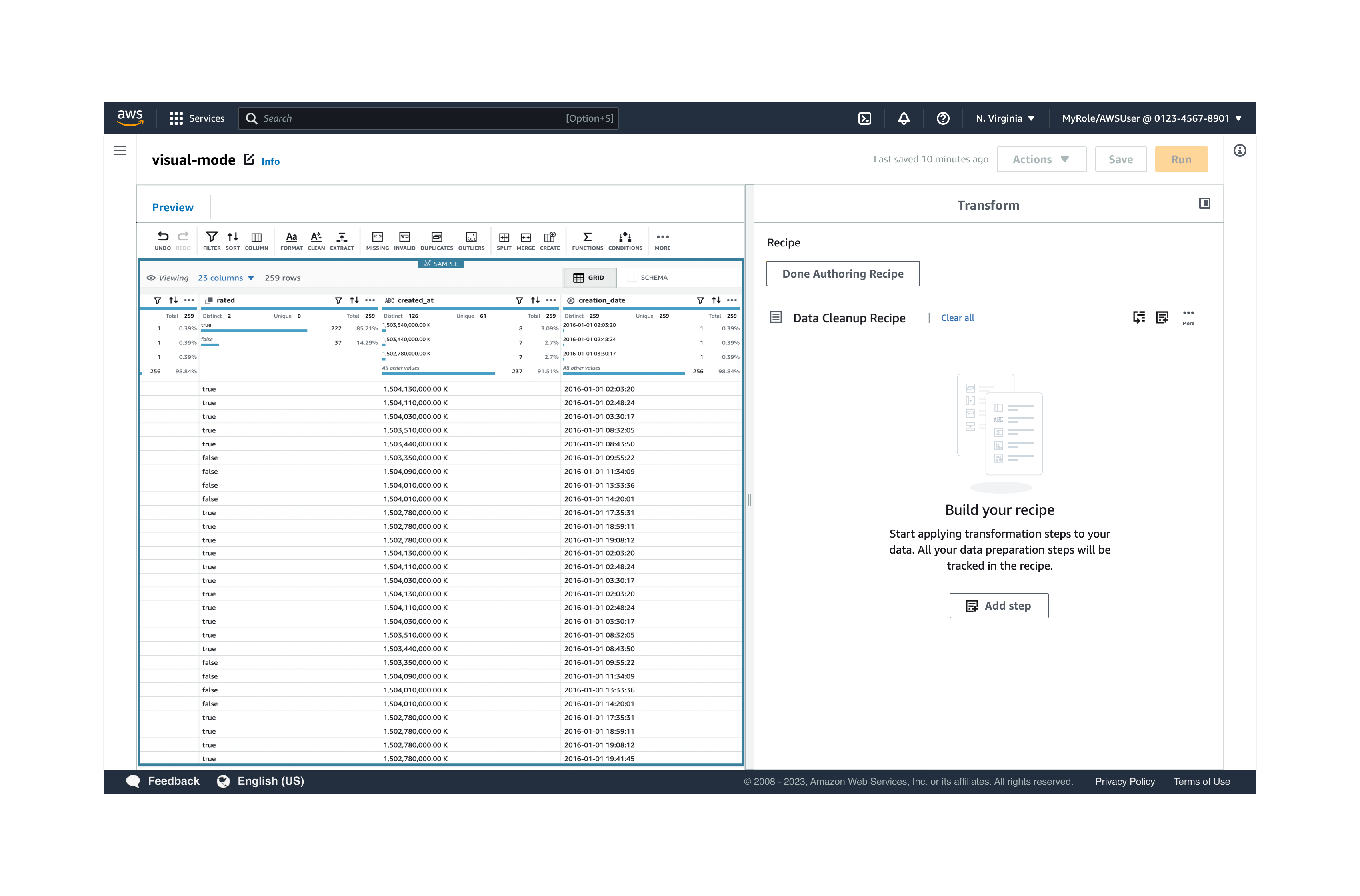
Task: Open AWS CloudShell icon in header
Action: (x=864, y=118)
